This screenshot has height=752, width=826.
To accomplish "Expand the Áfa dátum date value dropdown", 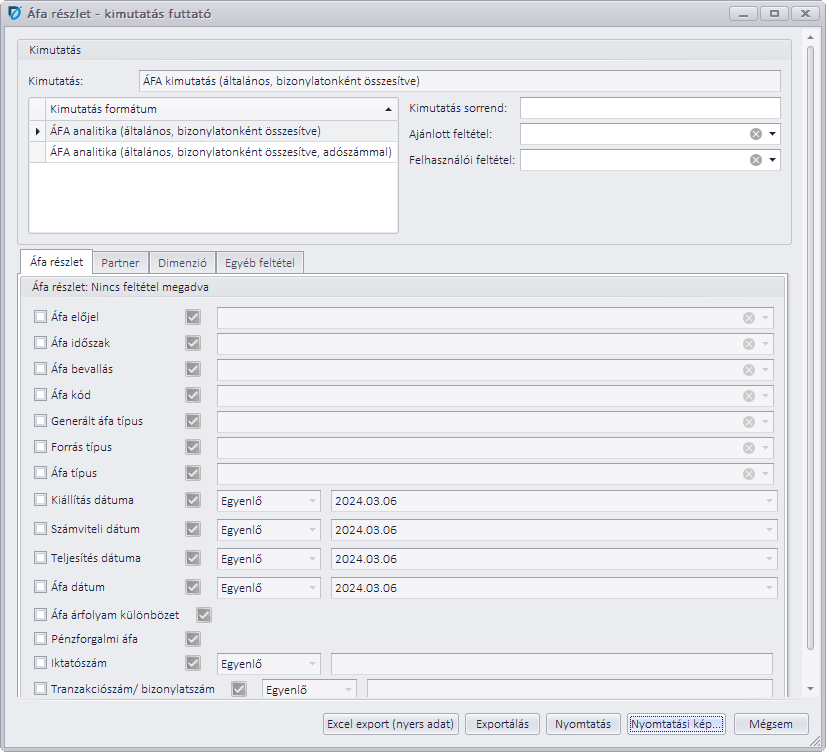I will pos(768,587).
